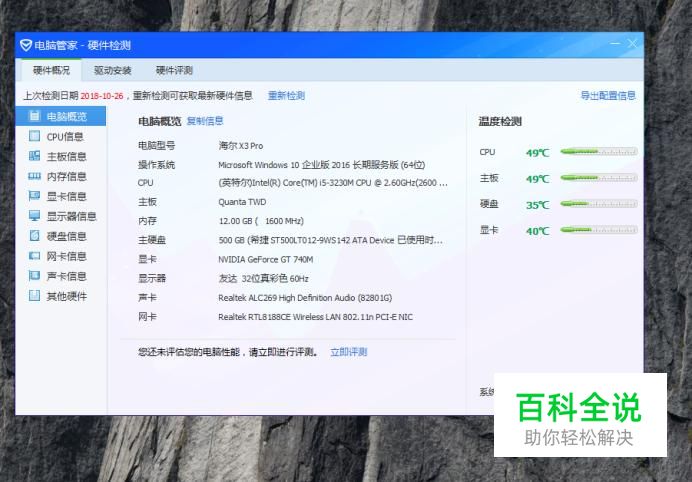Click the 显卡 40℃ temperature value
Image resolution: width=692 pixels, height=482 pixels.
click(538, 231)
